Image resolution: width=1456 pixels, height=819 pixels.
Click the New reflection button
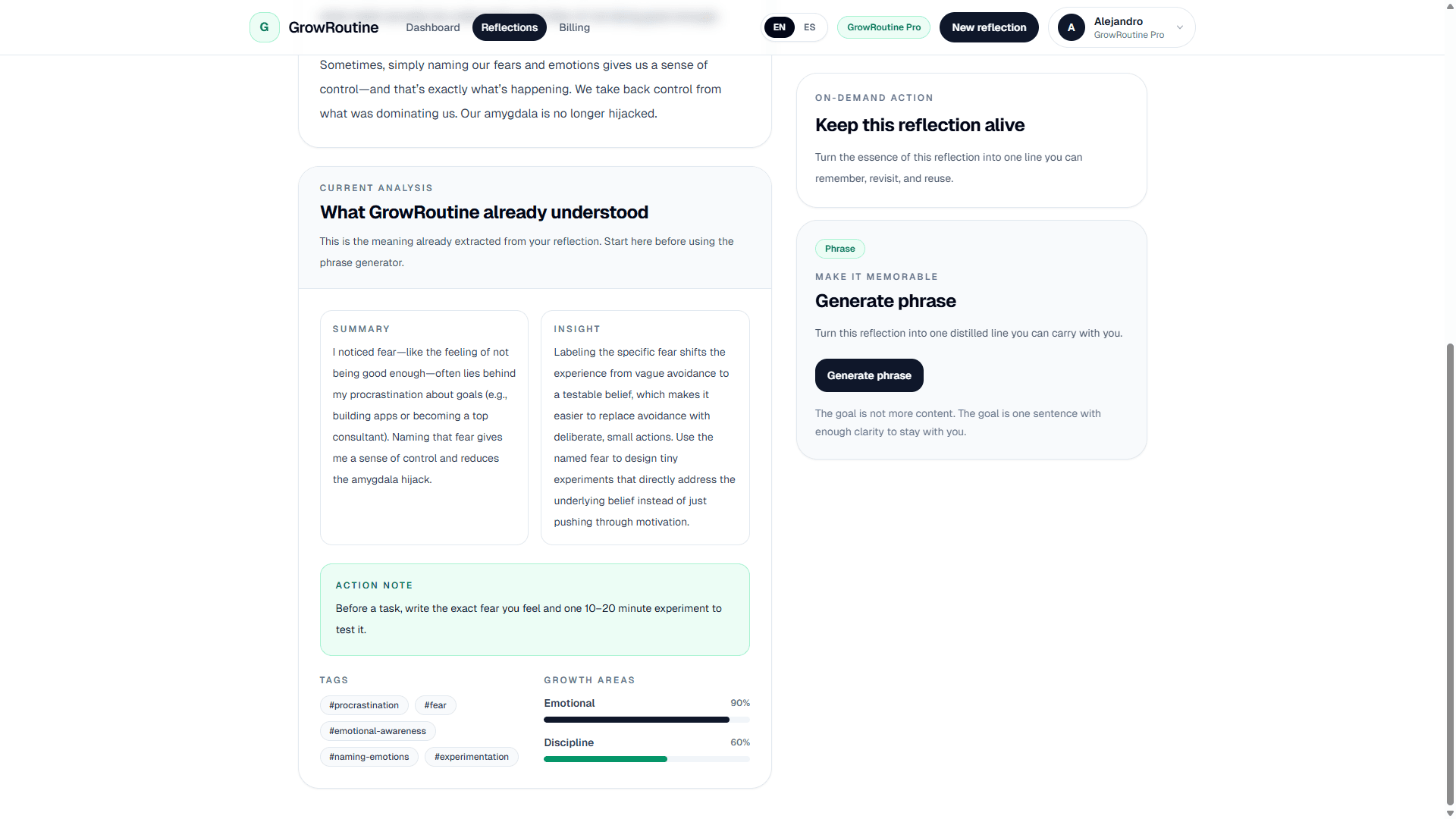[989, 27]
